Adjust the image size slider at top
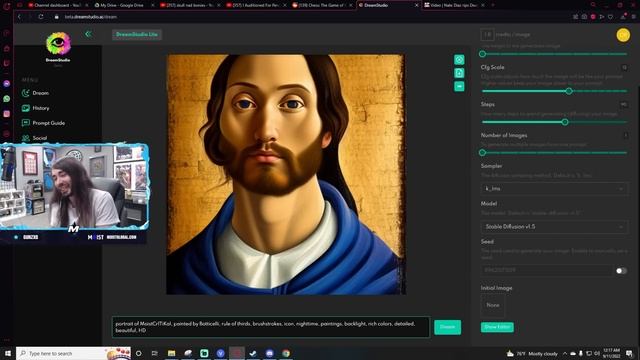The width and height of the screenshot is (640, 360). coord(482,54)
